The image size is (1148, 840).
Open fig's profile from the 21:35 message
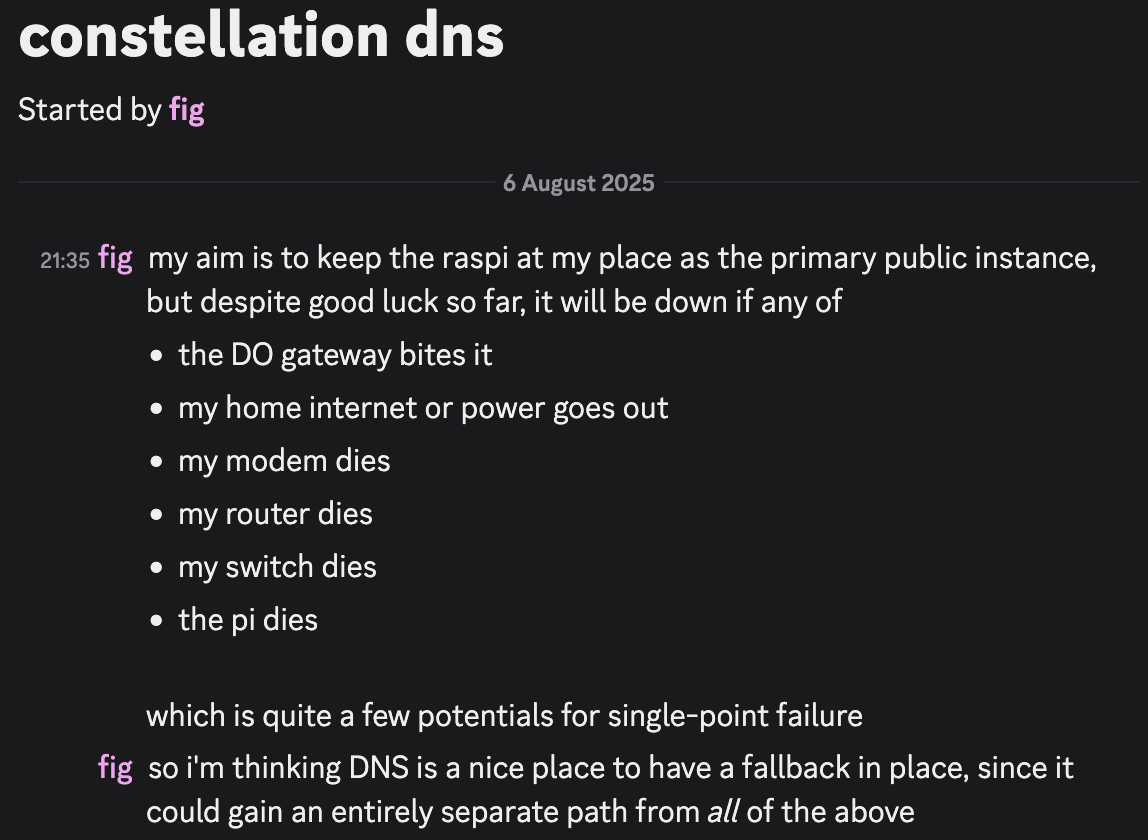[116, 259]
